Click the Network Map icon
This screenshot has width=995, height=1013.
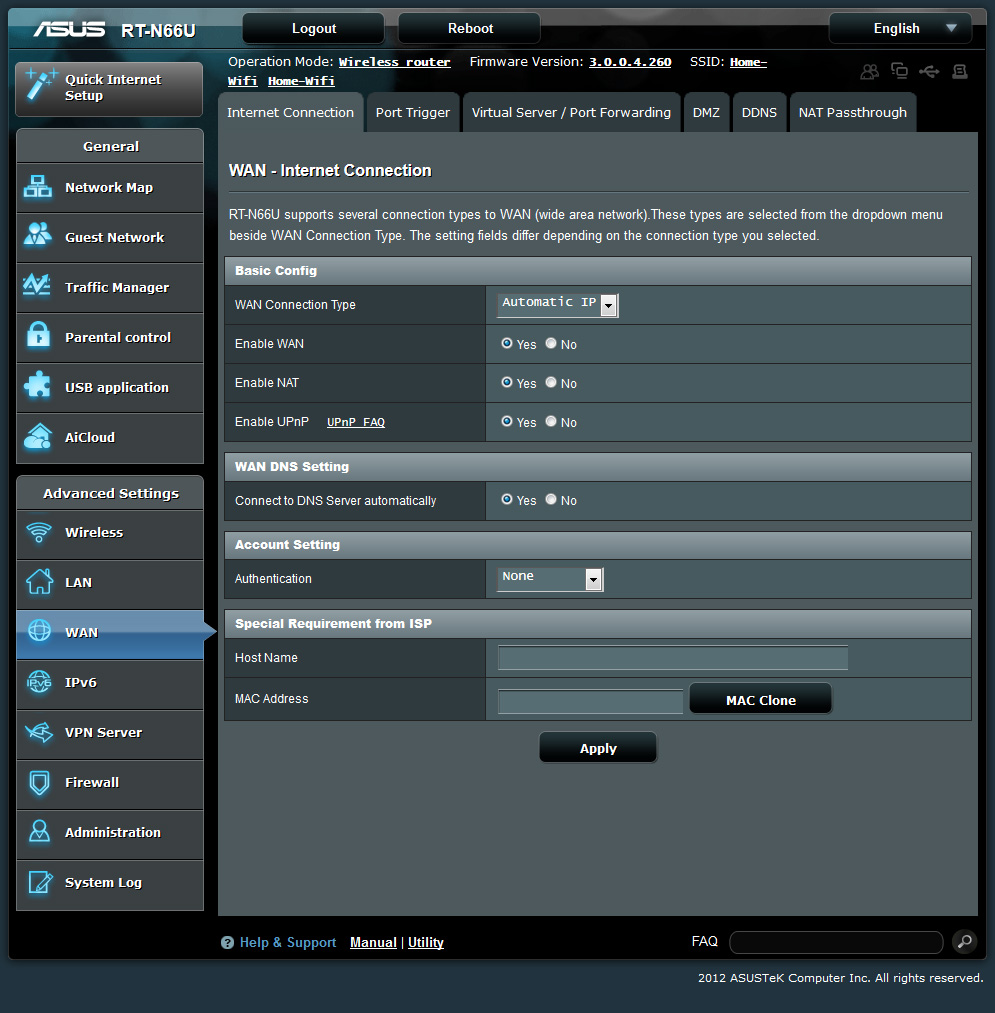point(37,187)
